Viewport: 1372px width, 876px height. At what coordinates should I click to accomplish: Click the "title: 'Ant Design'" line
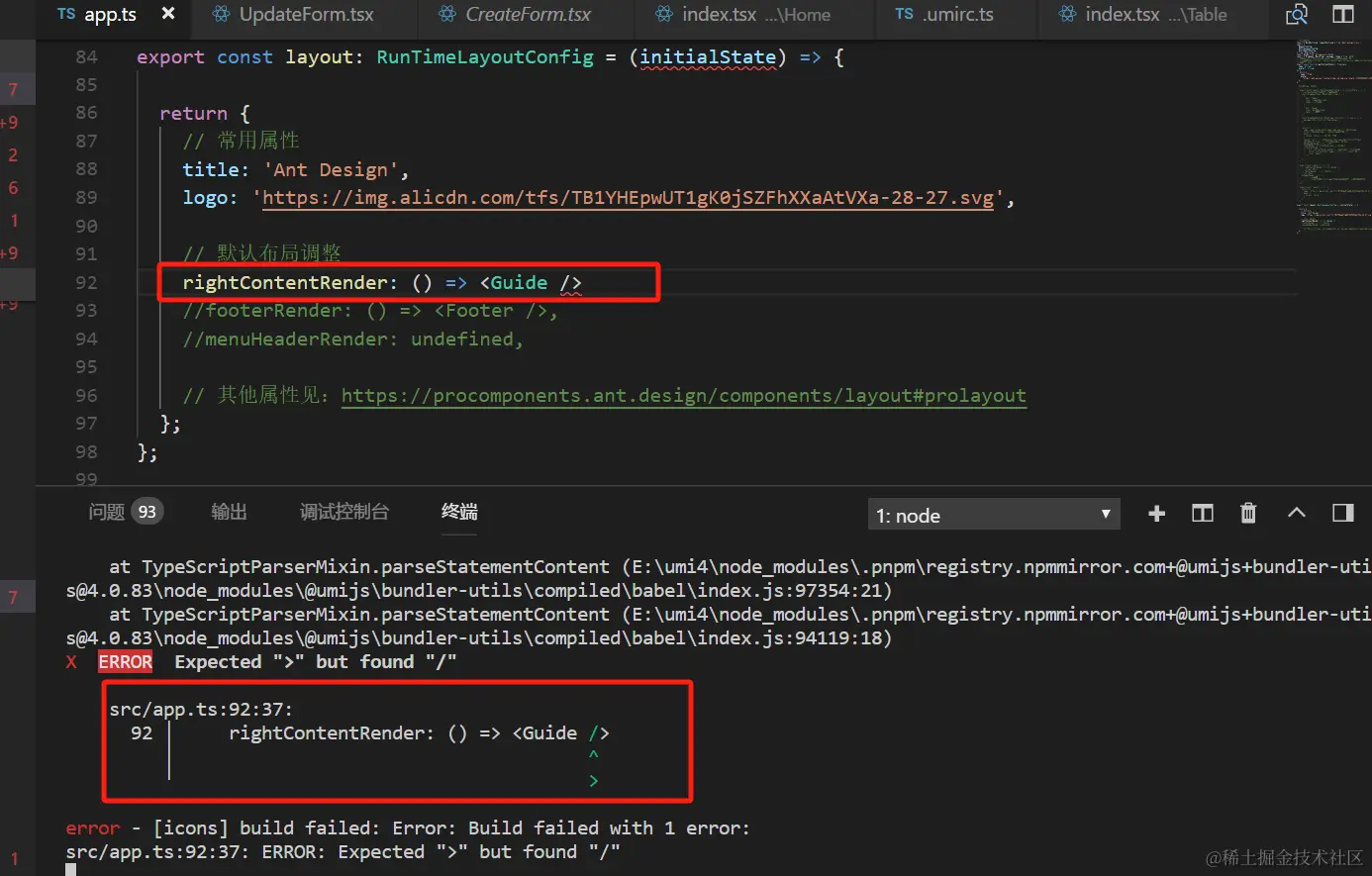295,170
